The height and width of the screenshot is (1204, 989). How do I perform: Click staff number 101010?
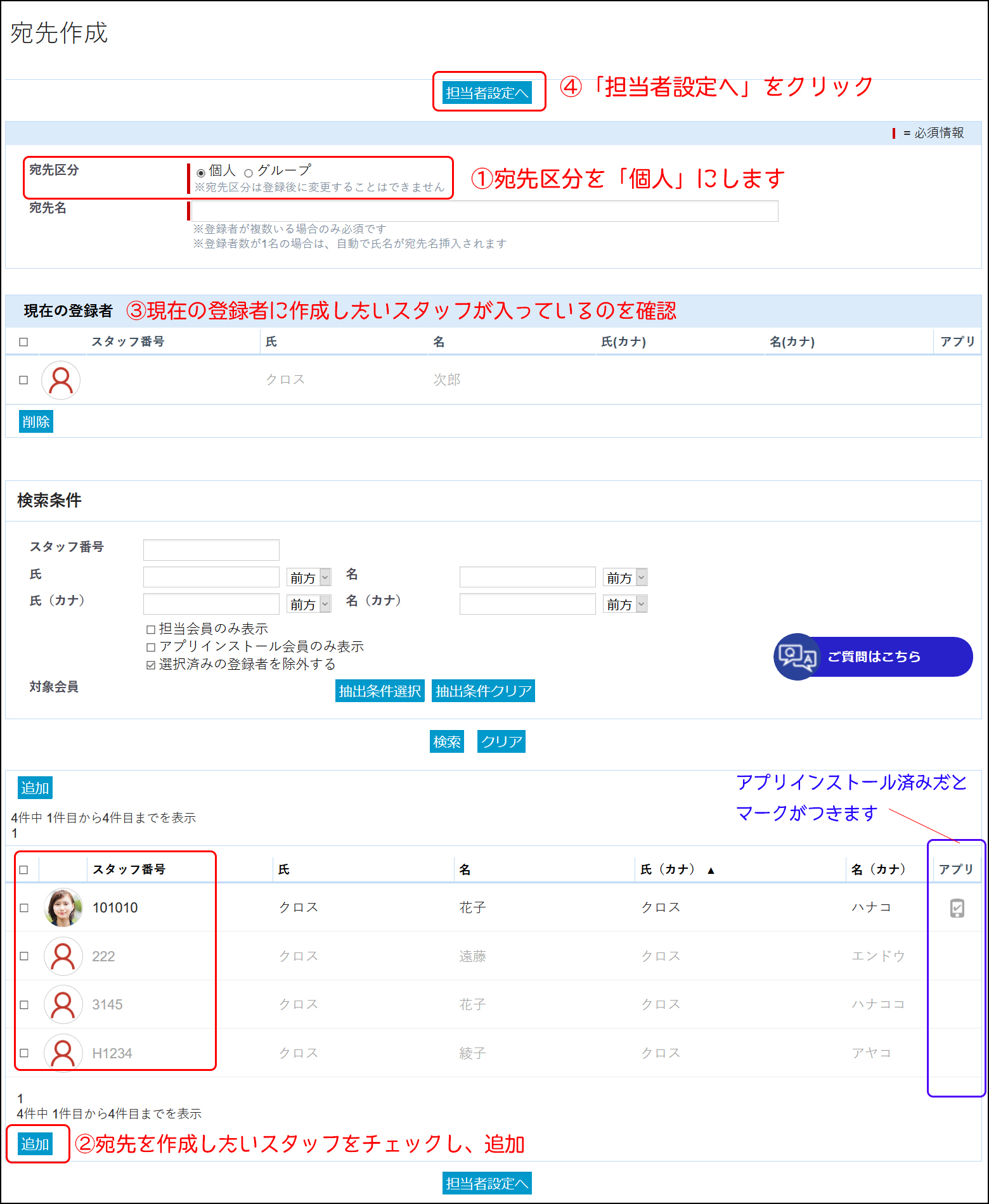pos(115,907)
